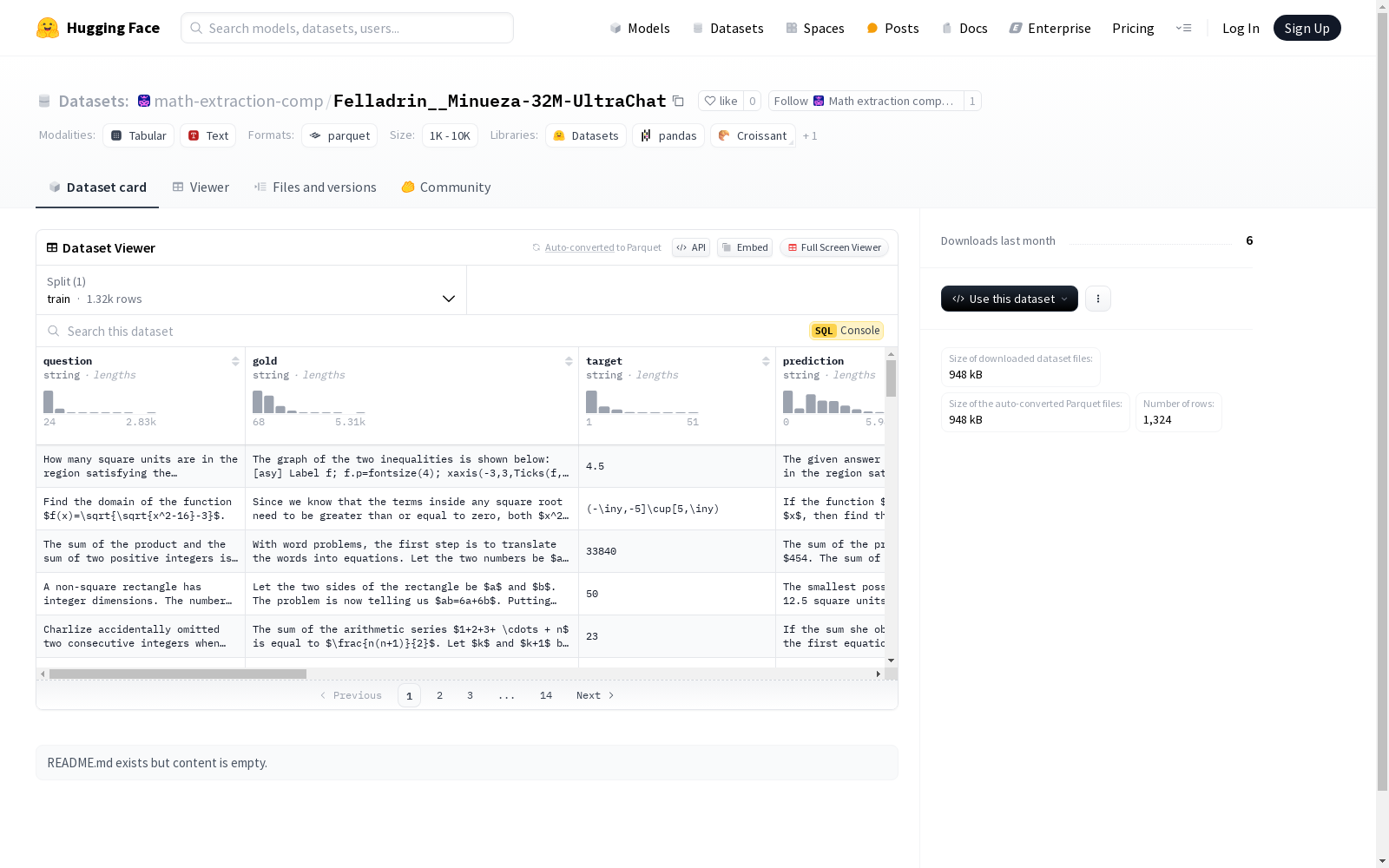
Task: Click question row "Find the domain of the function"
Action: [x=141, y=509]
